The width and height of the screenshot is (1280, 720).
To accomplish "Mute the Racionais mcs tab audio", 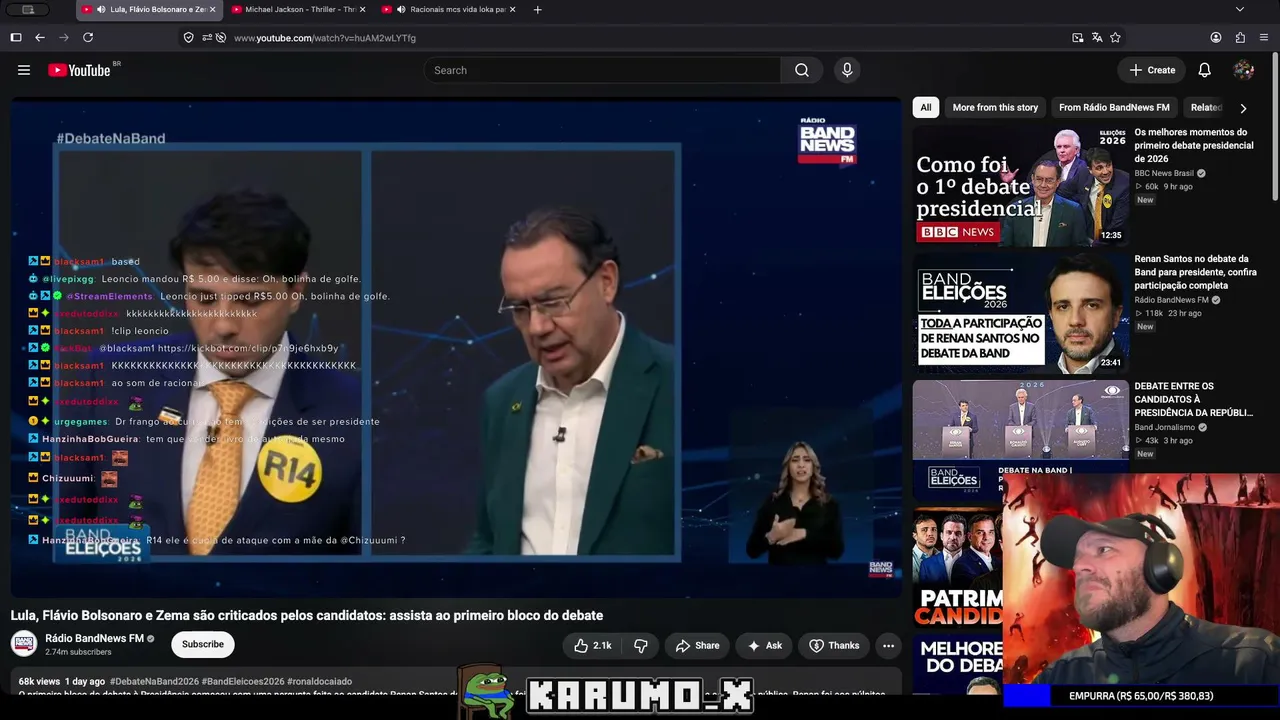I will 400,9.
